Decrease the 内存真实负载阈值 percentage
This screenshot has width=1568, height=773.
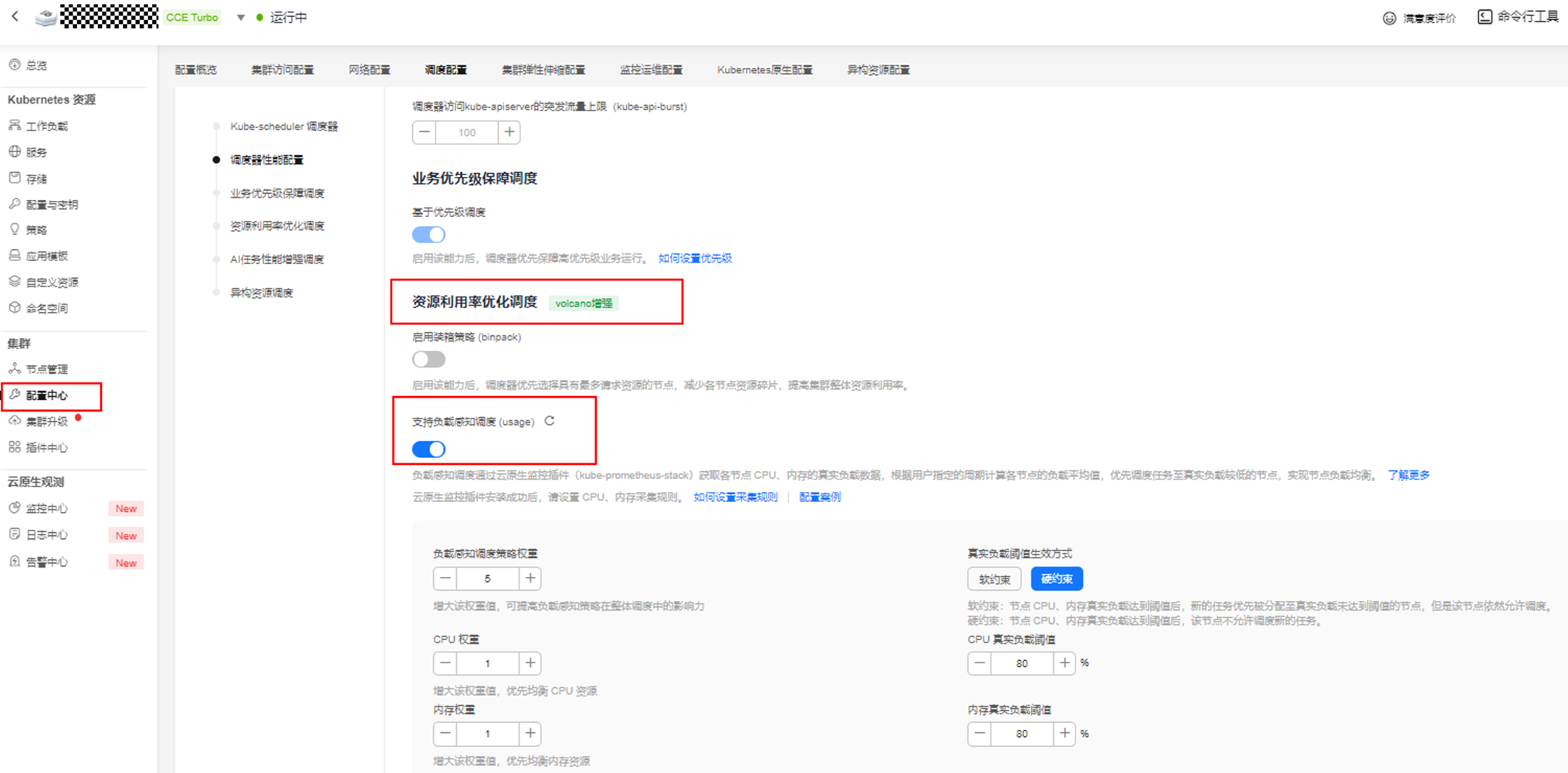pyautogui.click(x=980, y=734)
